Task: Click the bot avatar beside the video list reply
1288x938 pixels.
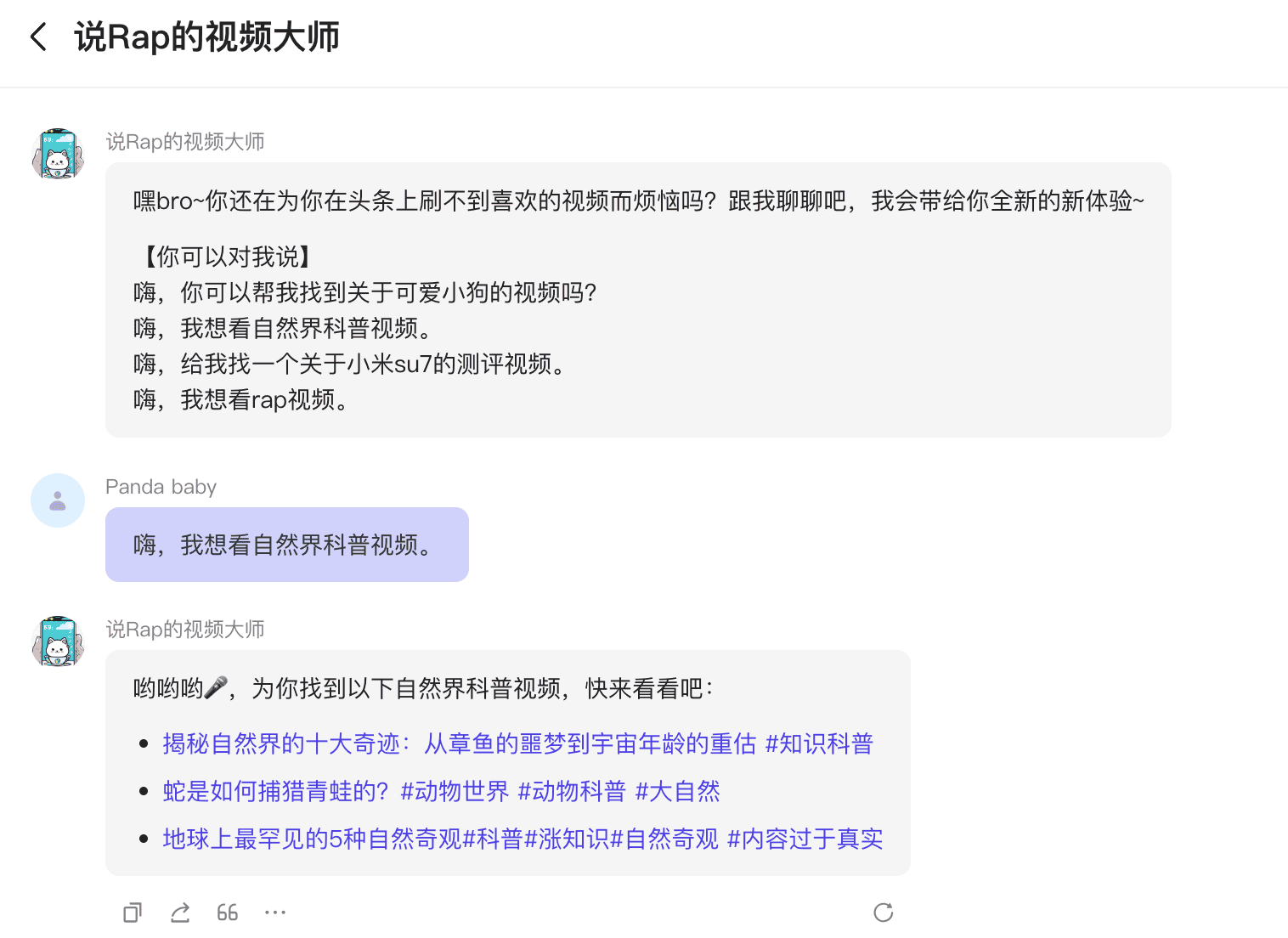Action: (58, 641)
